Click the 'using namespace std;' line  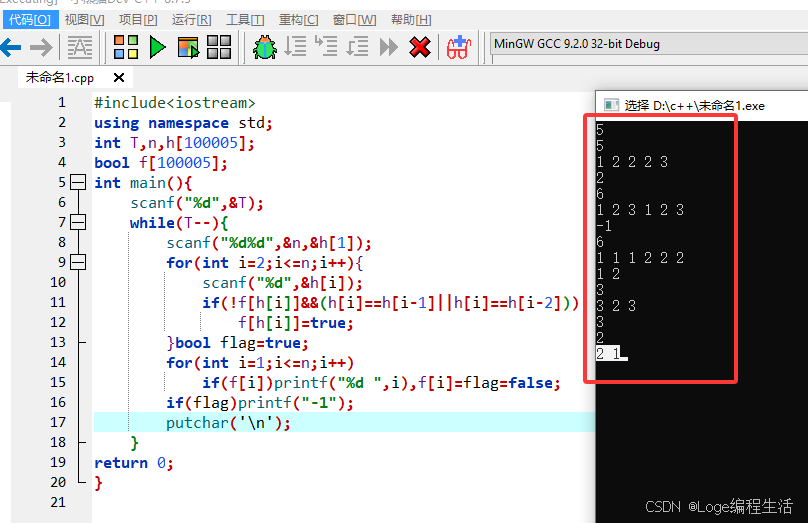tap(183, 123)
